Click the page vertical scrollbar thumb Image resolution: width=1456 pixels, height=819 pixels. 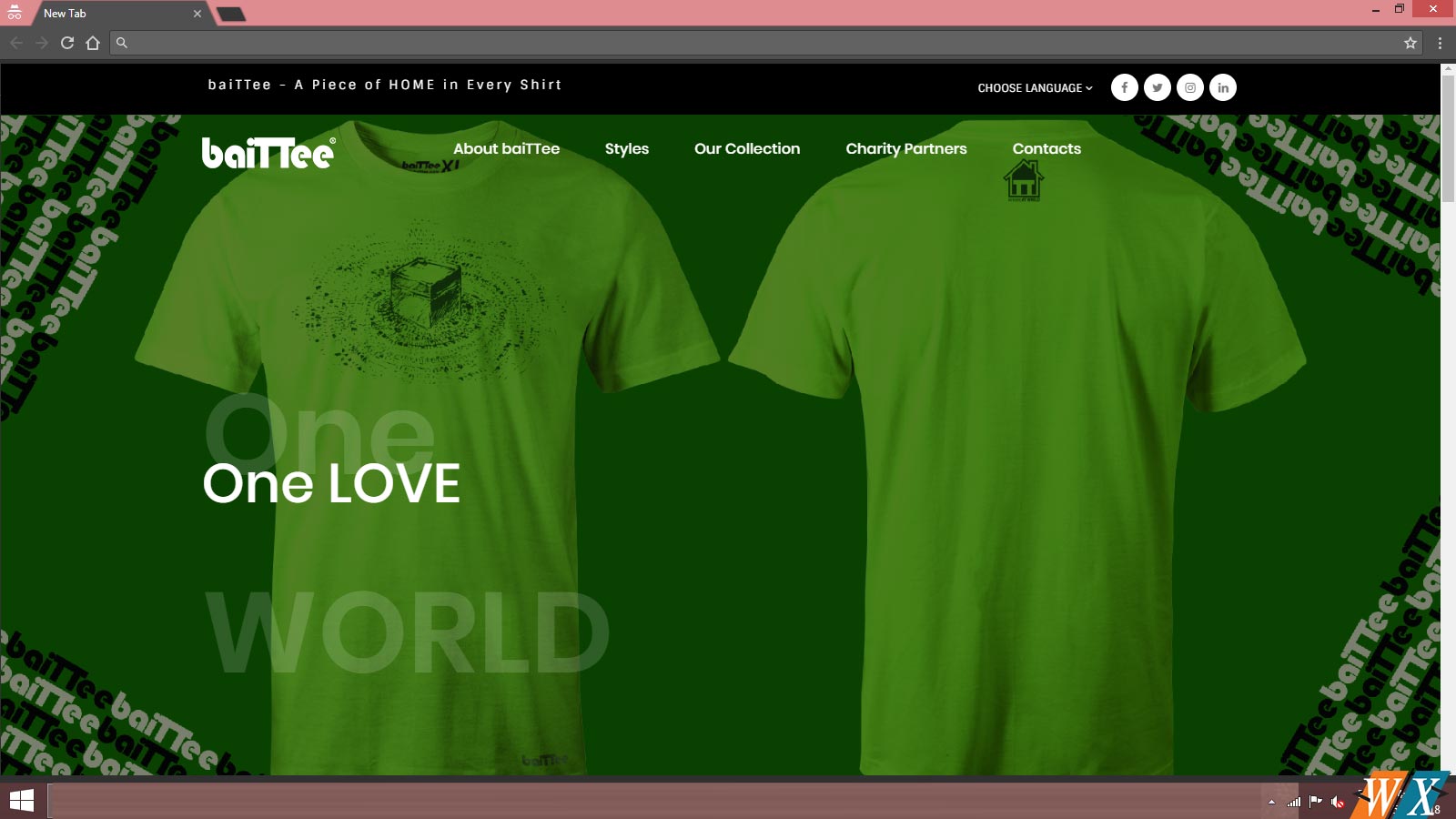coord(1448,138)
